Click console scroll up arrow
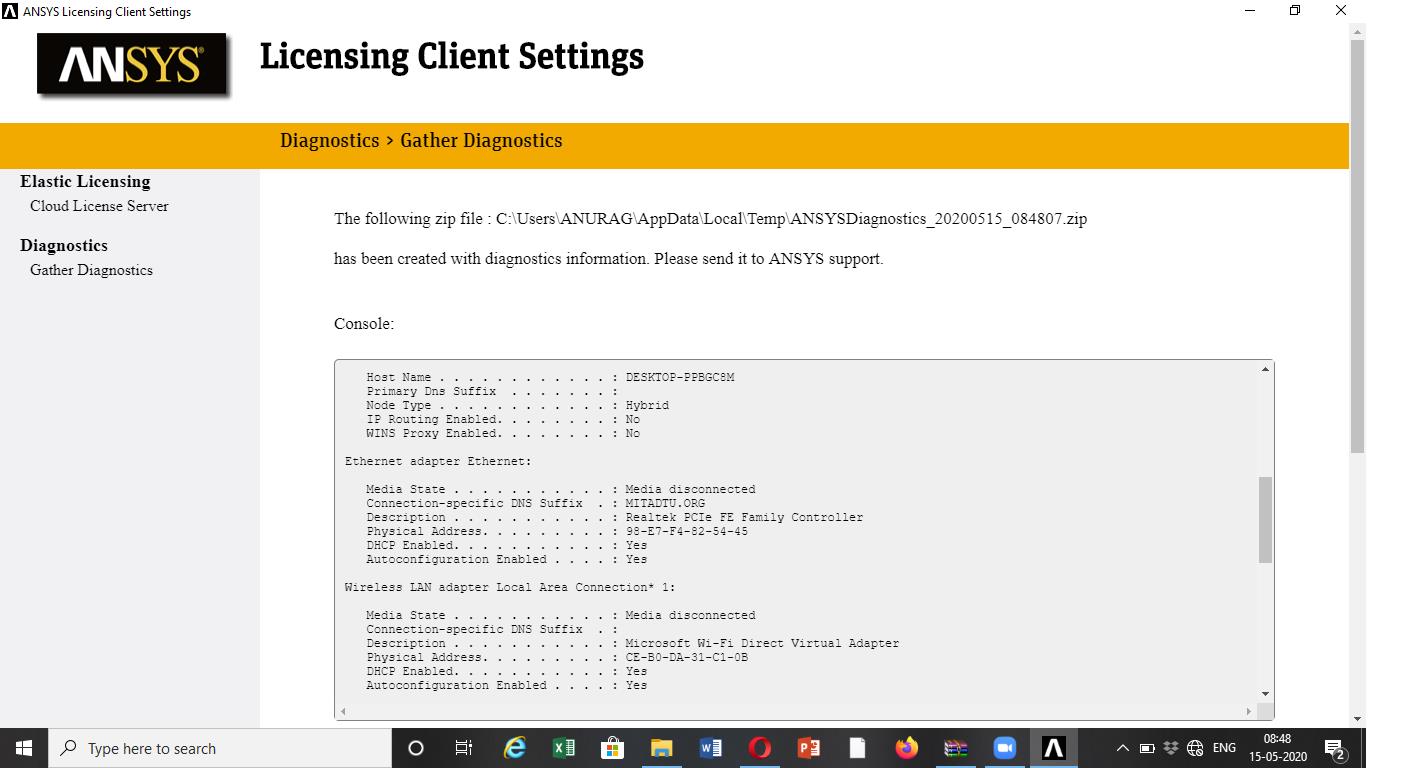This screenshot has height=768, width=1428. point(1265,369)
